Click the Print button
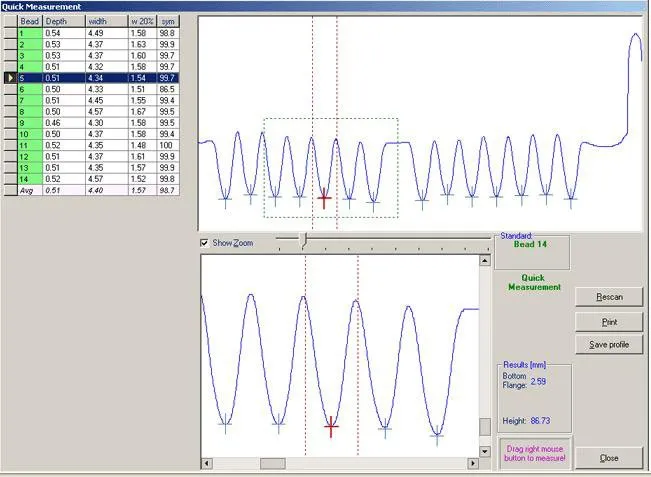 tap(609, 322)
